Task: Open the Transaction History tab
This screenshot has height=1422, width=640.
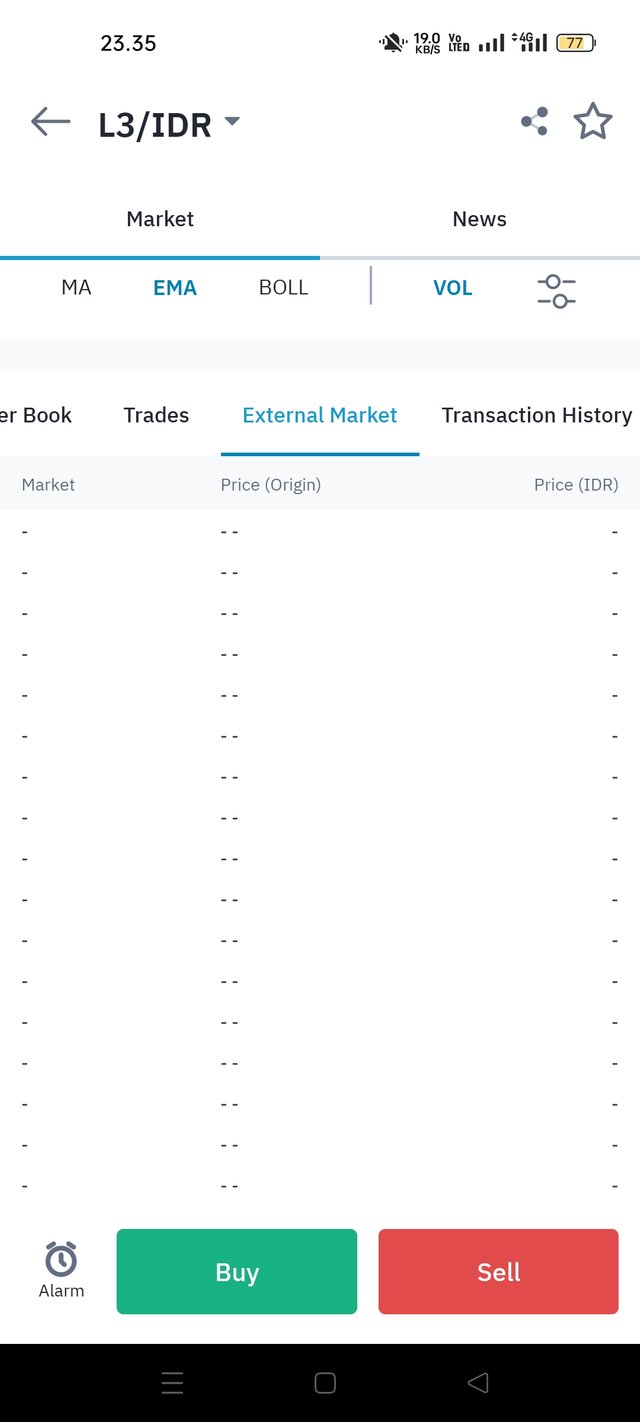Action: coord(537,415)
